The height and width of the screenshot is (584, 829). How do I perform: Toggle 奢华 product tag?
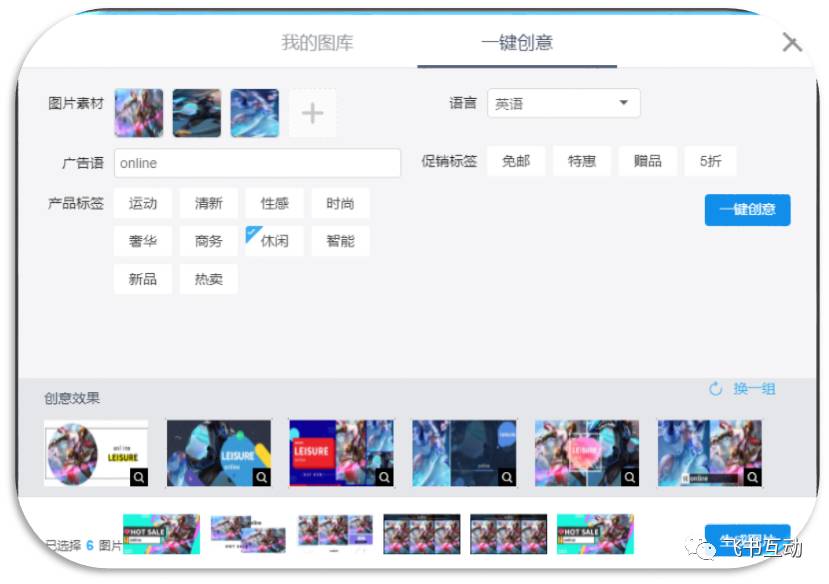[143, 242]
